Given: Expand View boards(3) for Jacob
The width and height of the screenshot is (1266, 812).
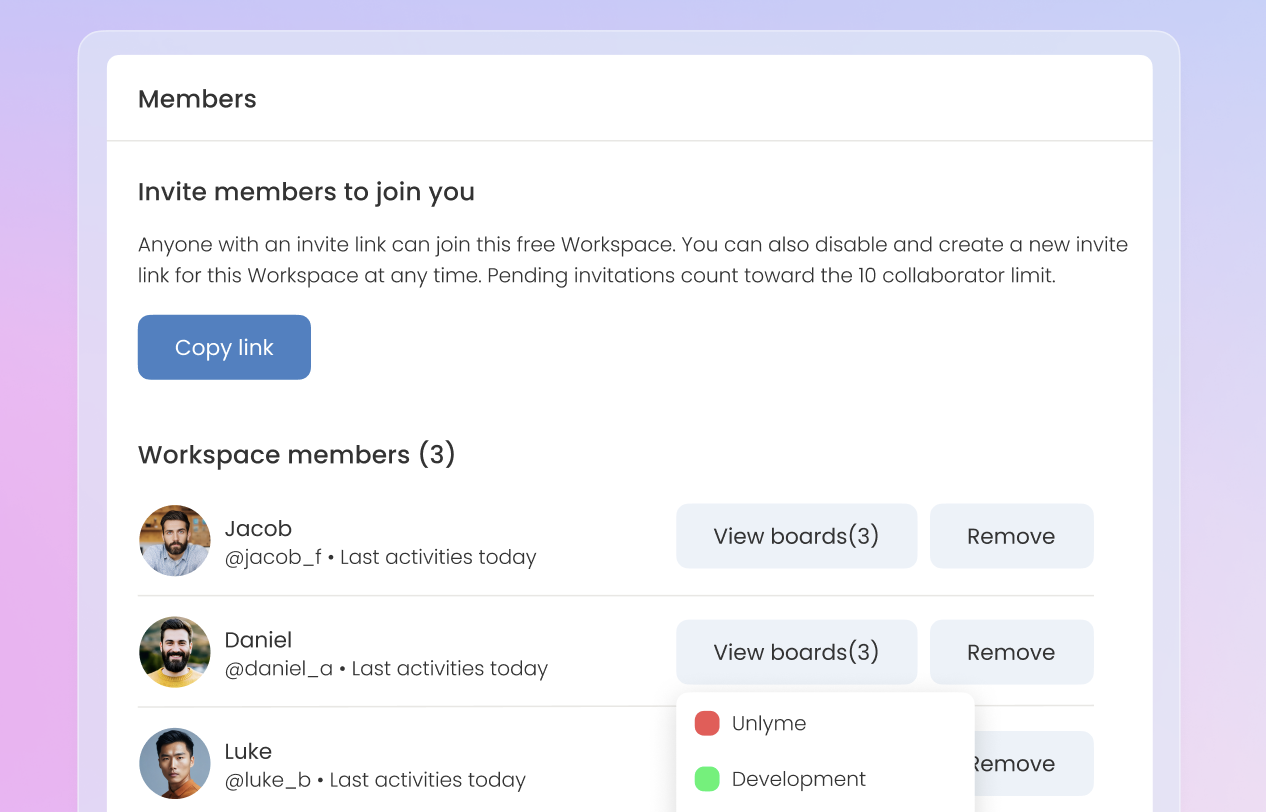Looking at the screenshot, I should 796,536.
